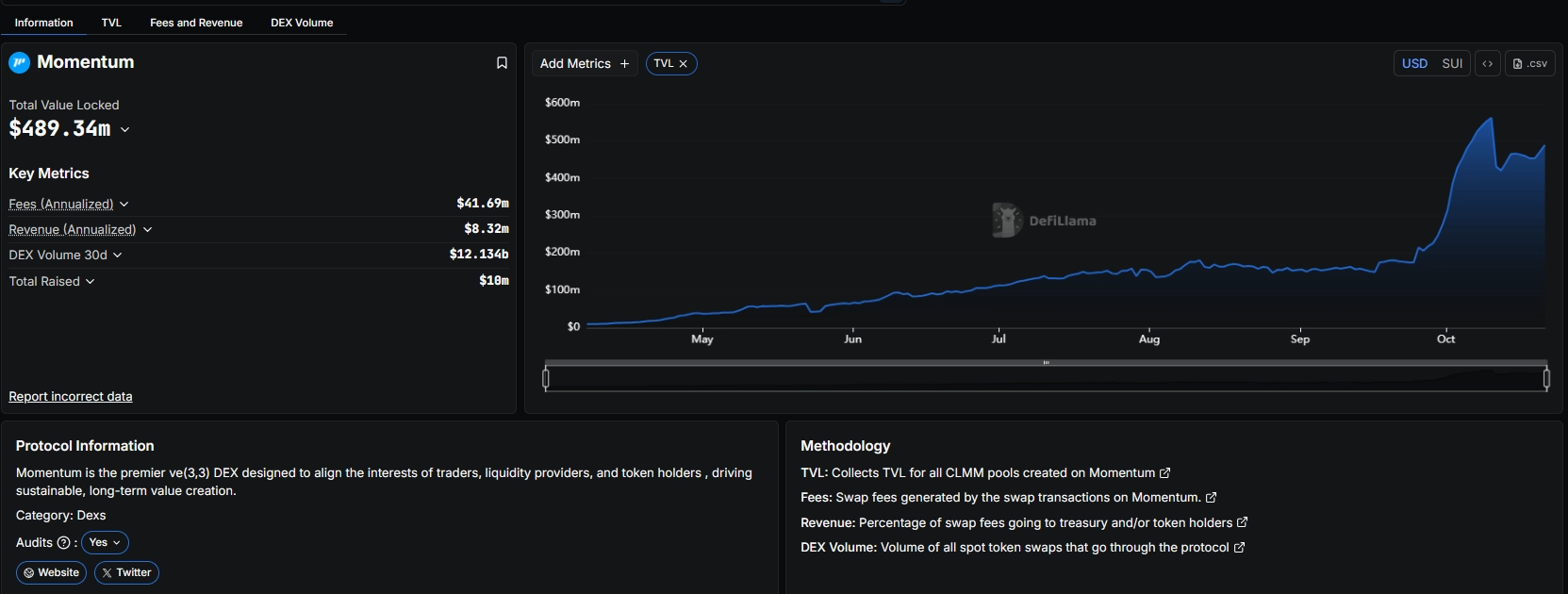
Task: Click the left handle of chart range slider
Action: [x=546, y=379]
